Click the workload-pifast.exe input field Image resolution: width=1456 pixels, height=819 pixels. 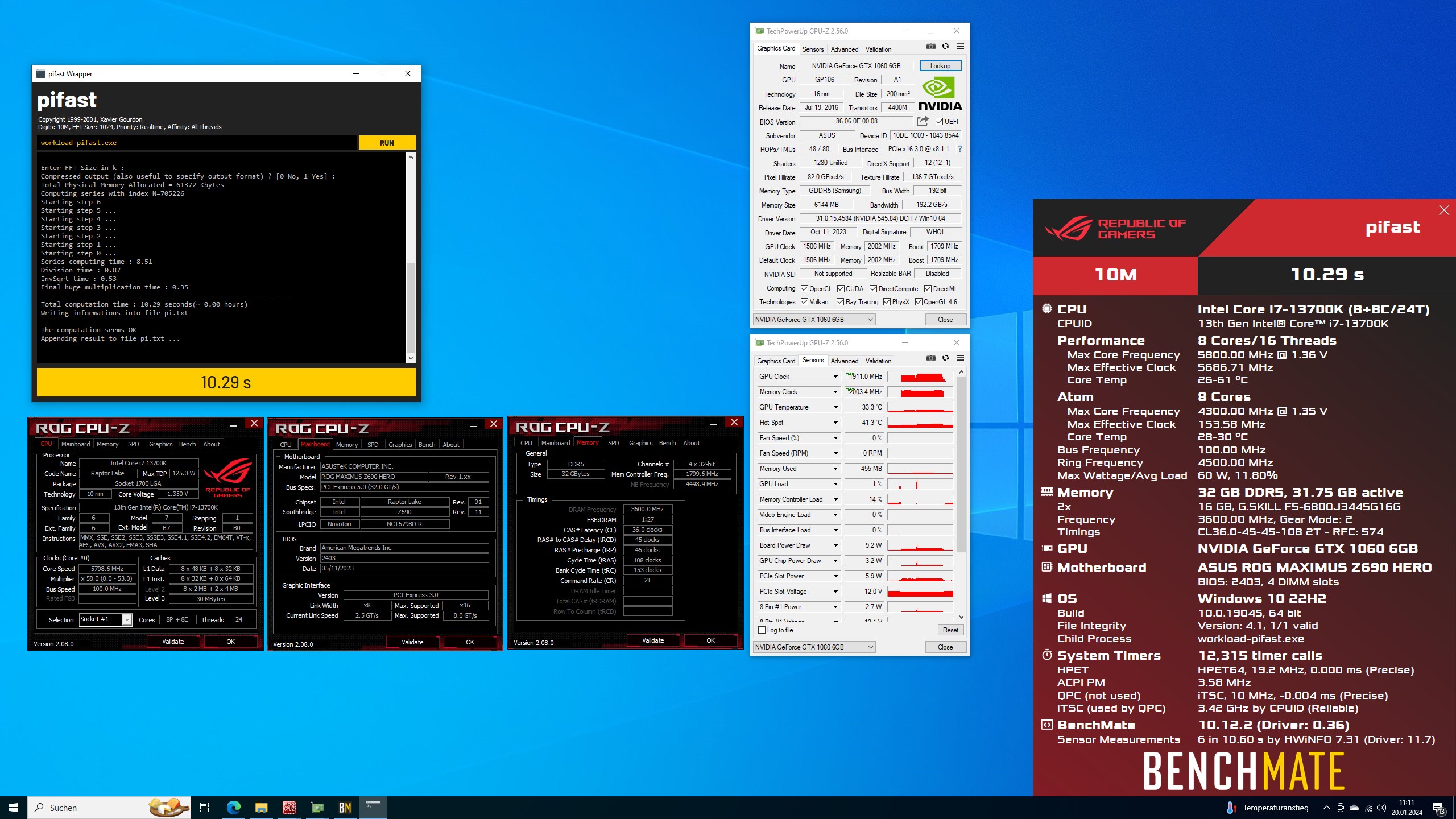pos(197,143)
